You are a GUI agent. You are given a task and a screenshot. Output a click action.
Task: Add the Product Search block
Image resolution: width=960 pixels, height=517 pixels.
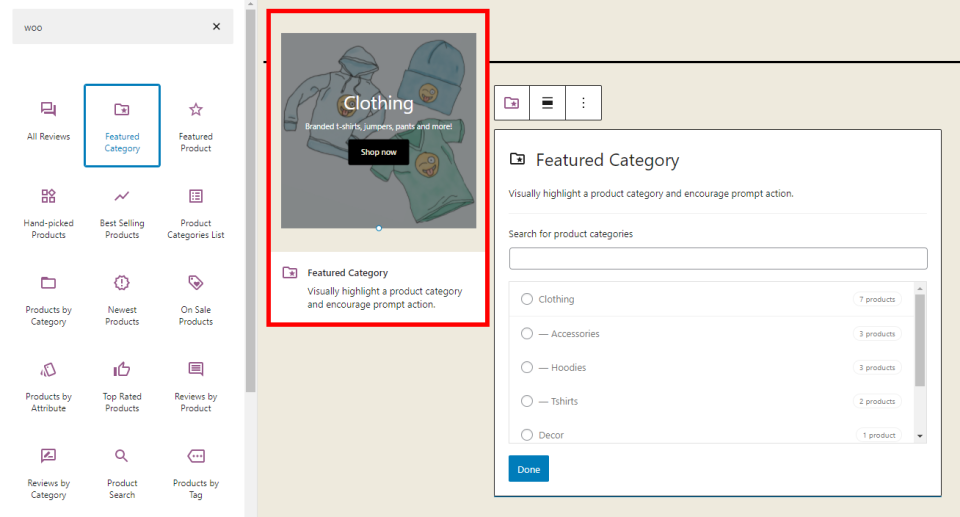122,468
